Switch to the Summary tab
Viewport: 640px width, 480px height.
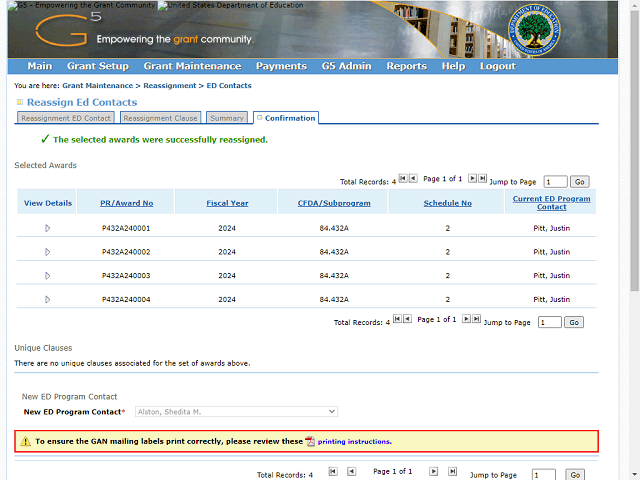coord(227,118)
